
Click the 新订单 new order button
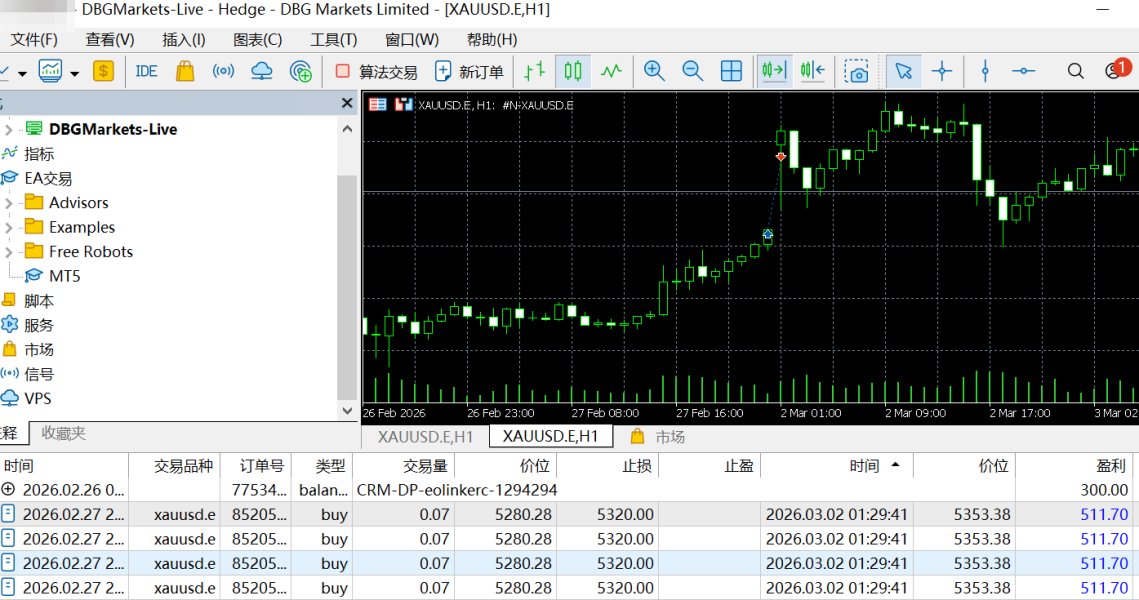[469, 71]
